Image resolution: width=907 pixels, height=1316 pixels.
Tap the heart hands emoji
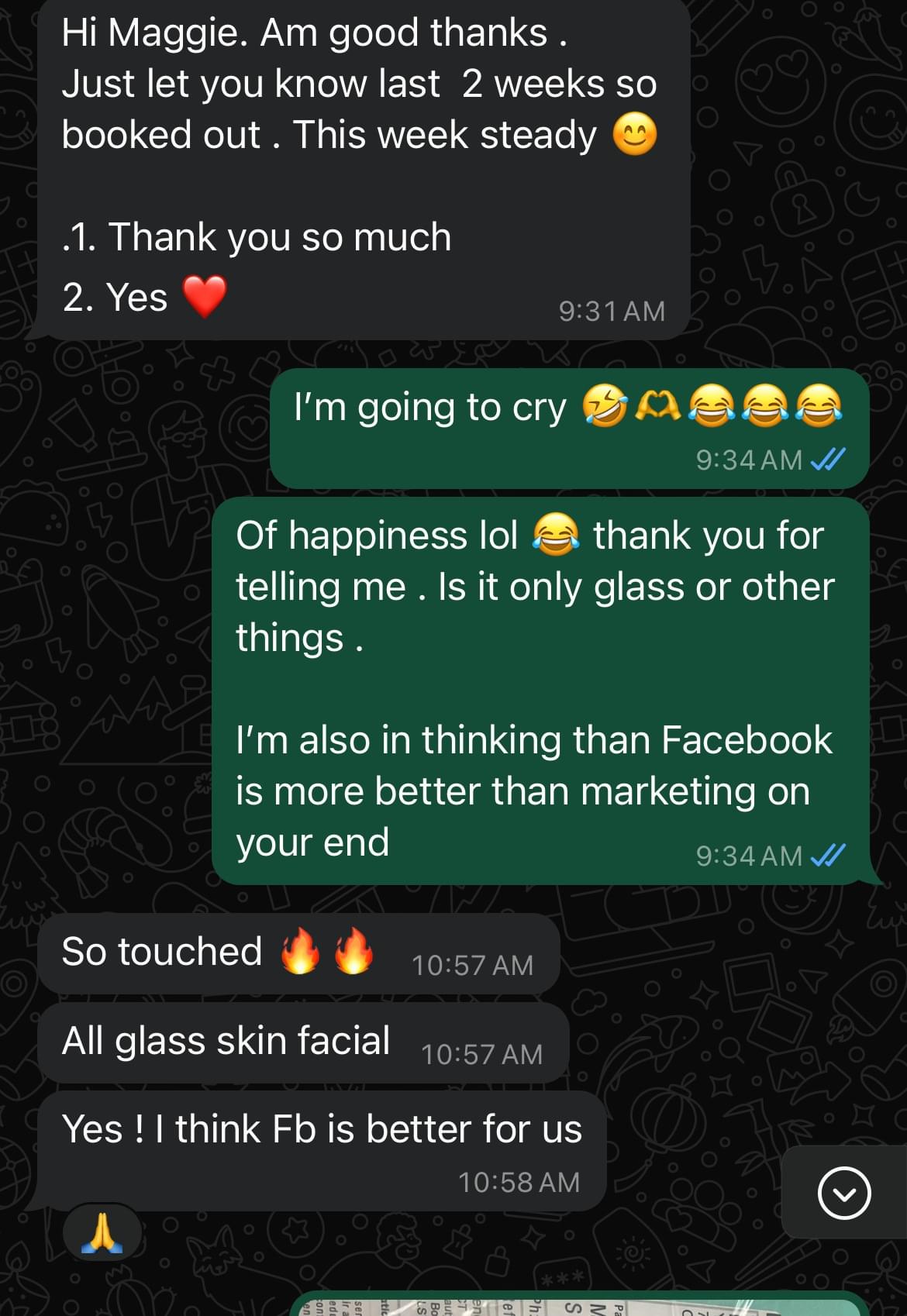(x=658, y=406)
